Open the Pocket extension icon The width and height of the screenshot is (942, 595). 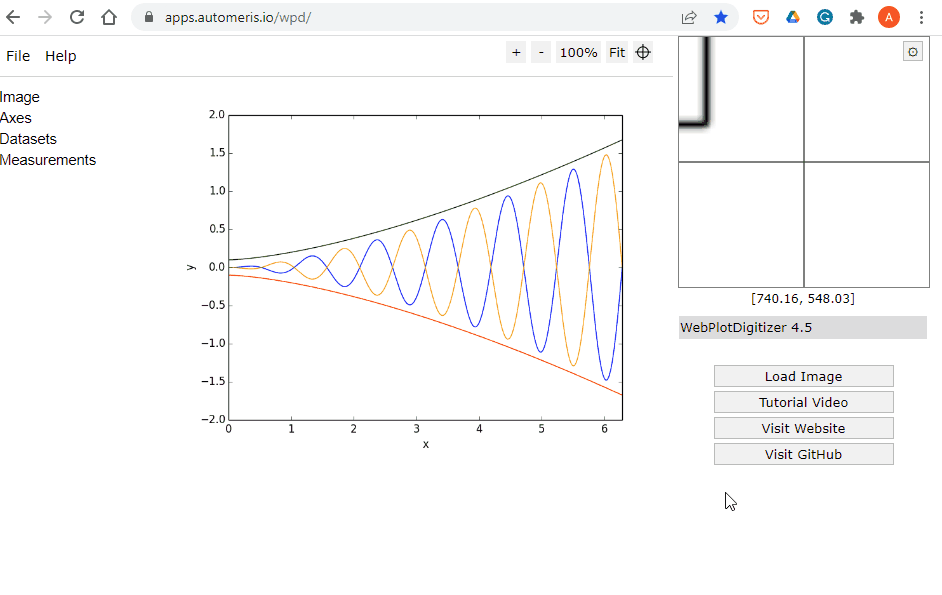pyautogui.click(x=761, y=17)
